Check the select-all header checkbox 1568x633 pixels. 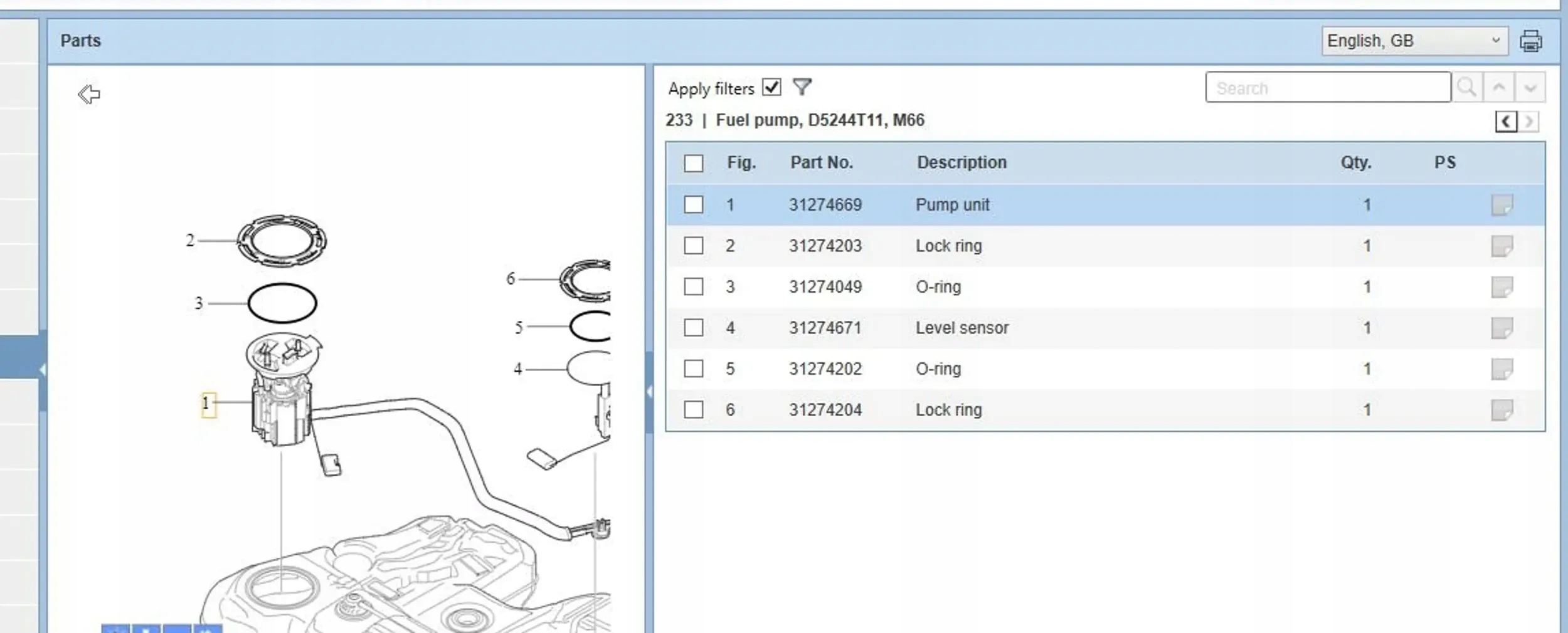point(693,163)
